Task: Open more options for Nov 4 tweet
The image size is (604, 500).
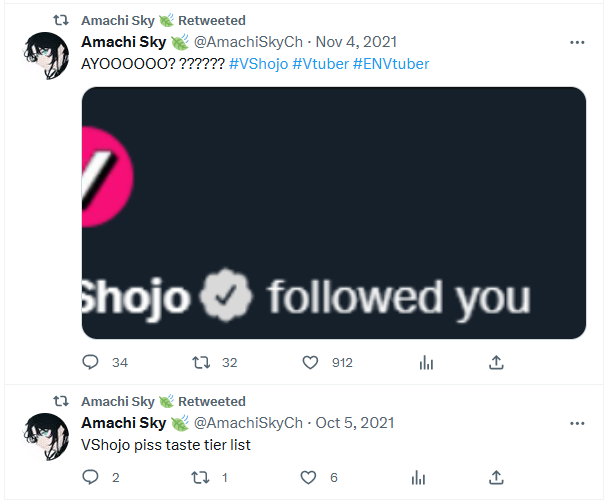Action: [577, 42]
